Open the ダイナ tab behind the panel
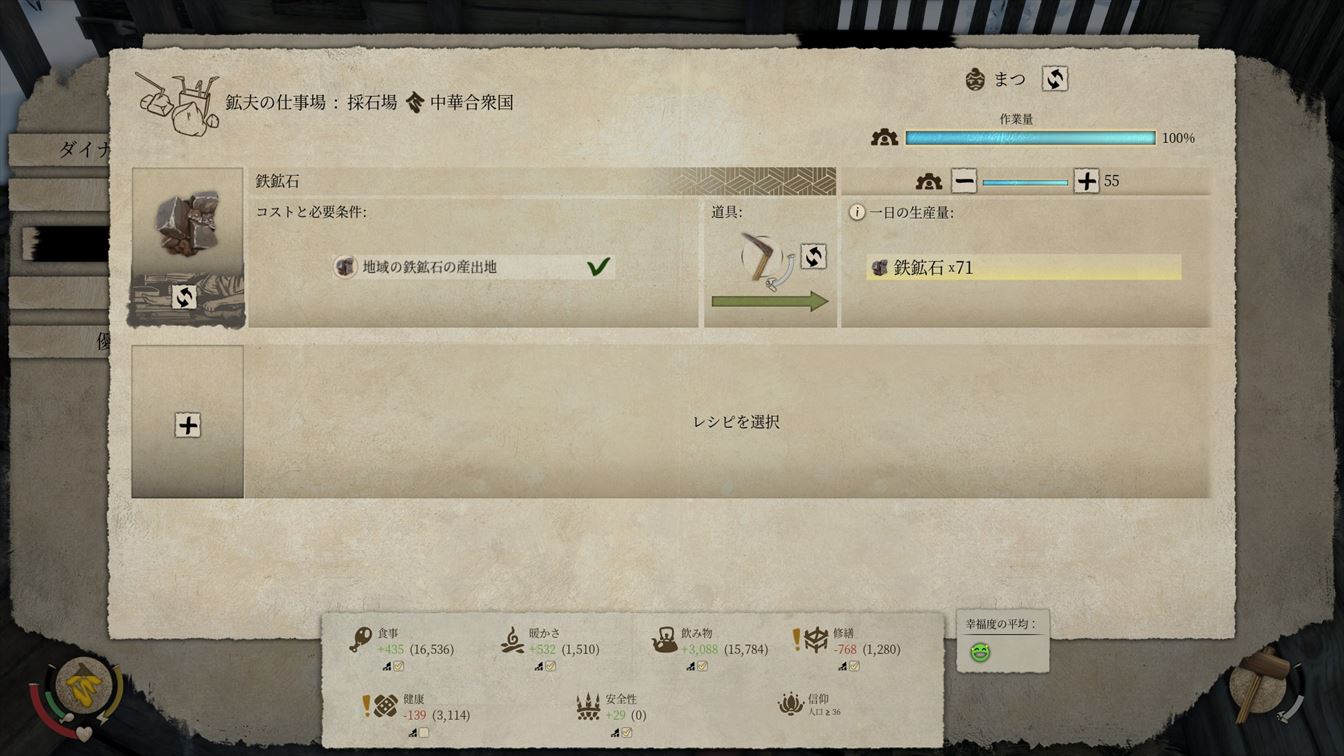 pyautogui.click(x=60, y=150)
